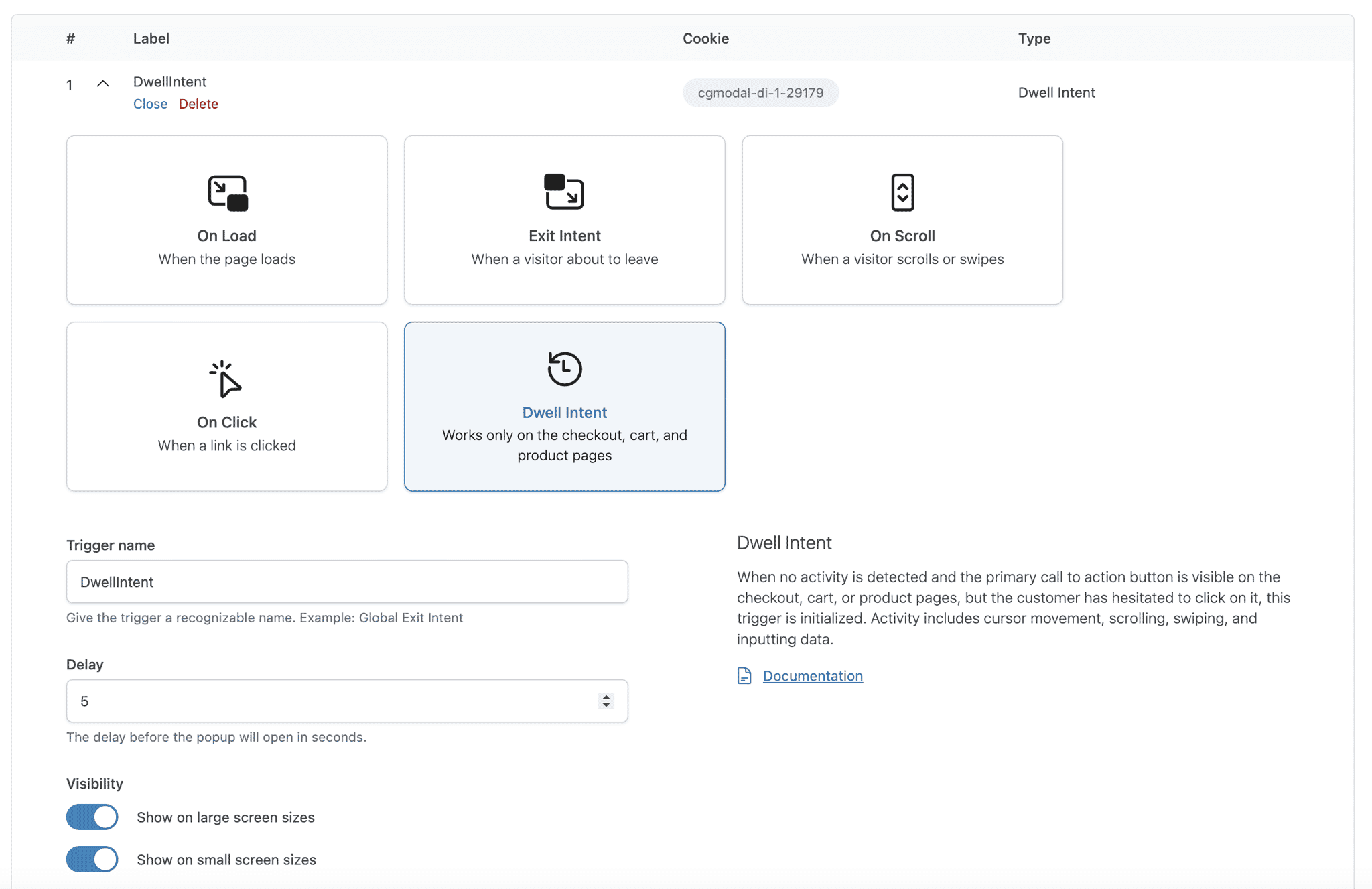Click the Visibility section label
This screenshot has height=889, width=1372.
94,784
